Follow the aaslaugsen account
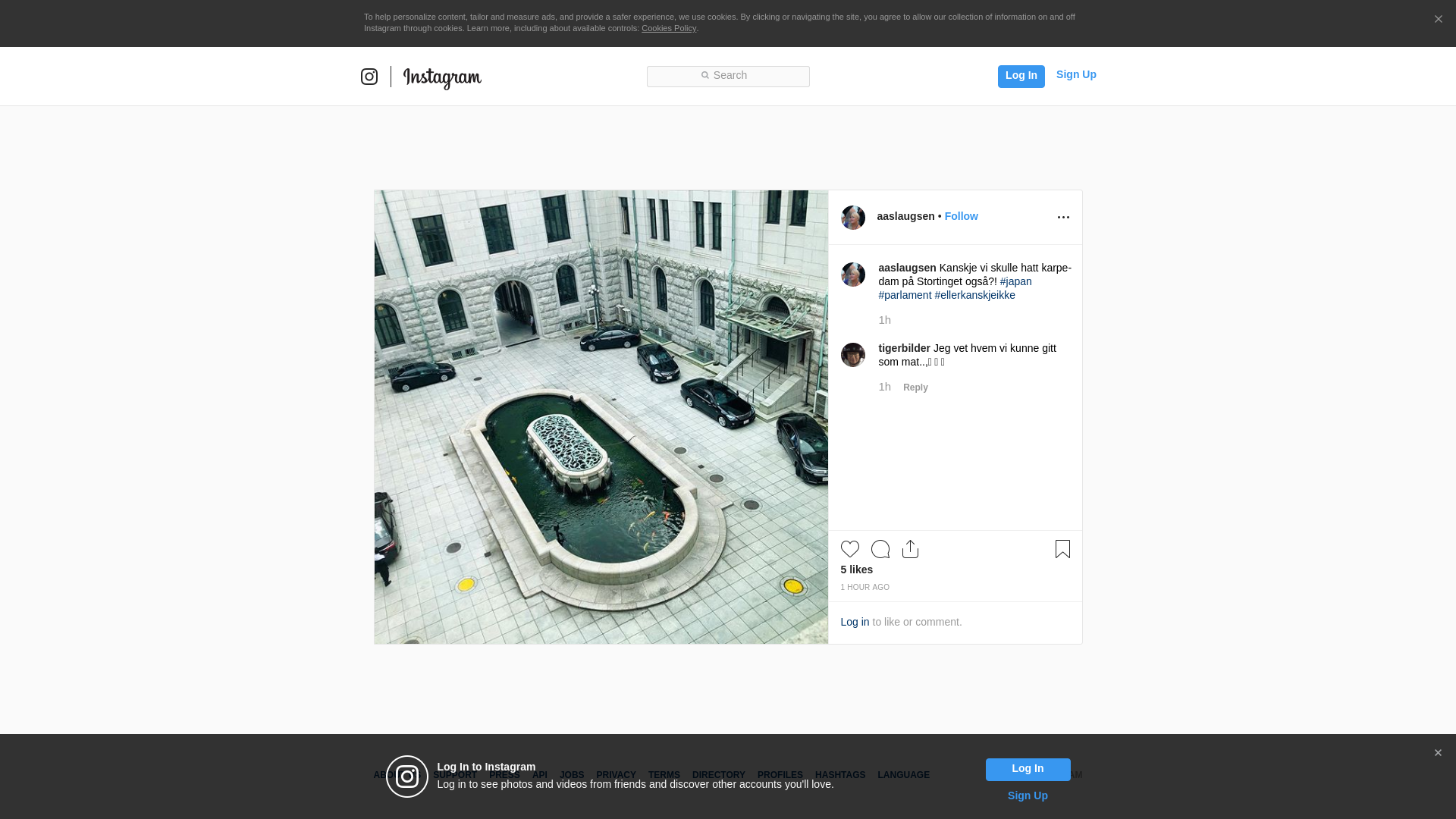Screen dimensions: 1456x819 (x=962, y=216)
